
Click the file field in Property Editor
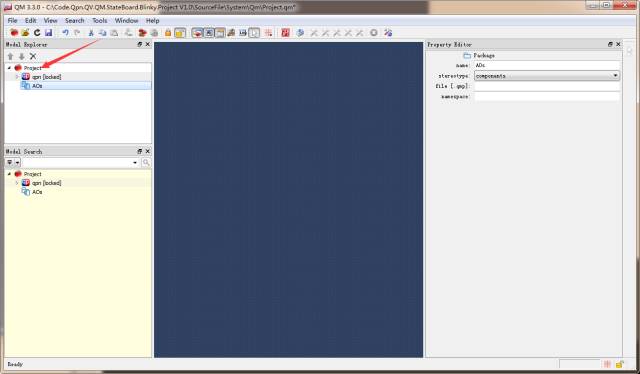click(547, 86)
